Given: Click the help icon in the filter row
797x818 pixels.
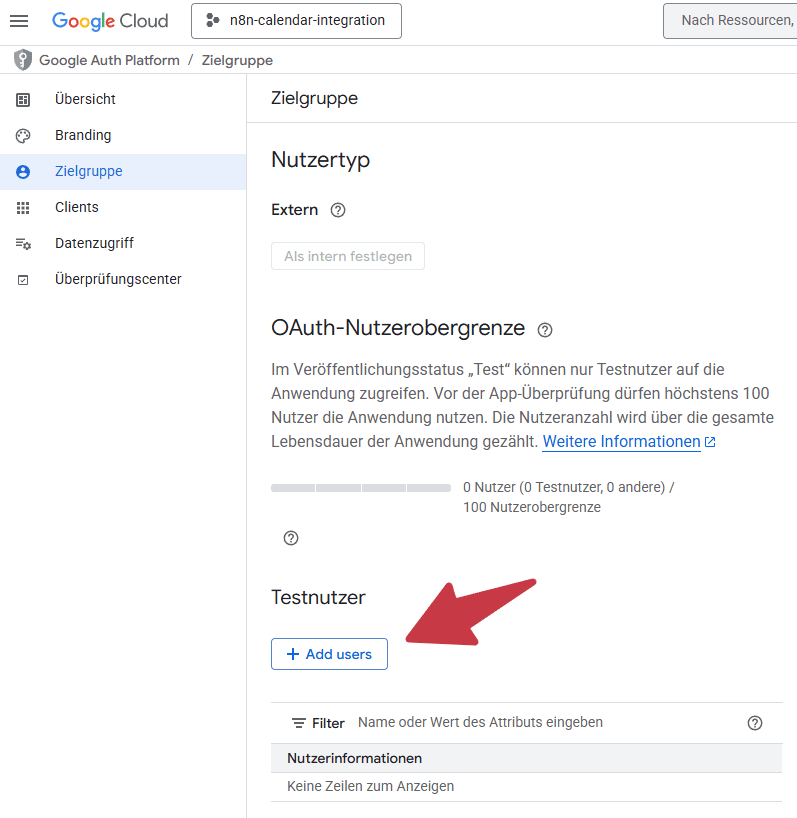Looking at the screenshot, I should click(x=755, y=723).
